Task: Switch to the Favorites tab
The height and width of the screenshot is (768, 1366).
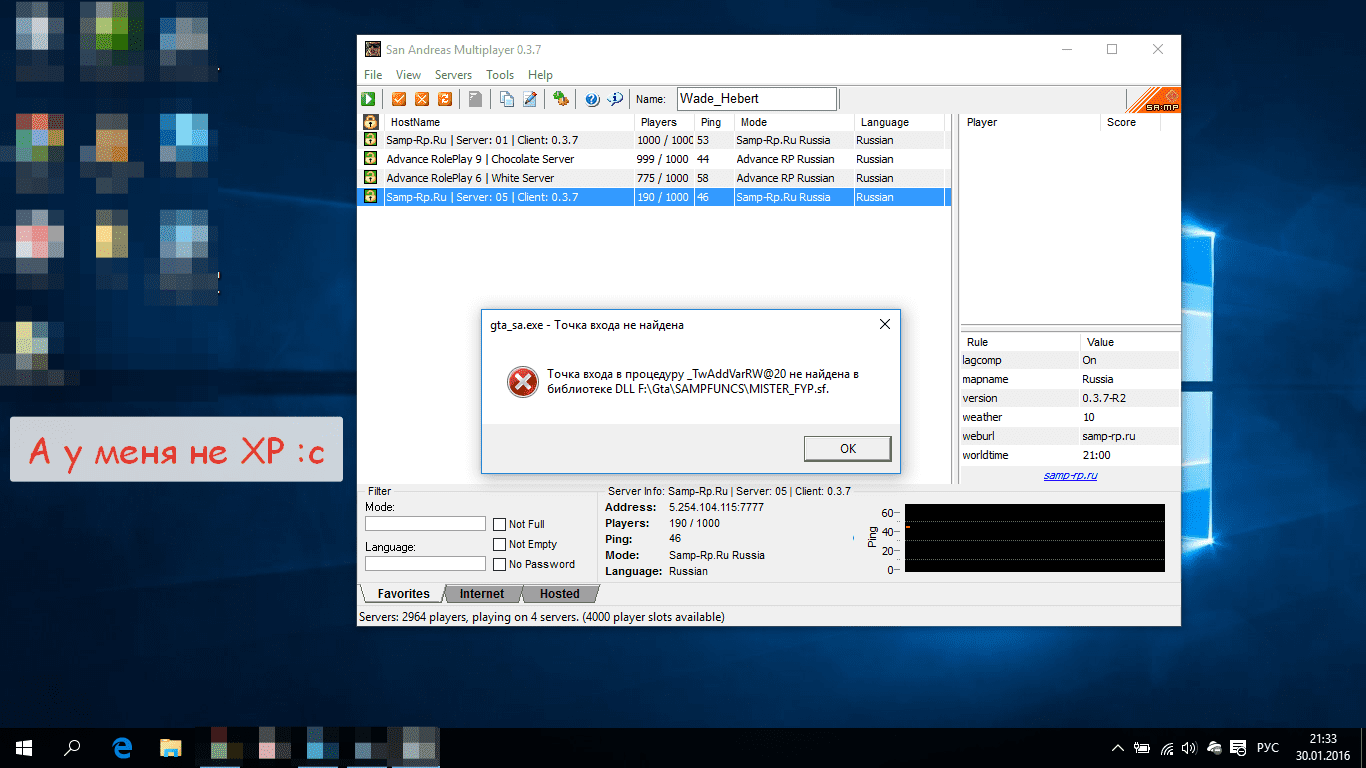Action: point(403,594)
